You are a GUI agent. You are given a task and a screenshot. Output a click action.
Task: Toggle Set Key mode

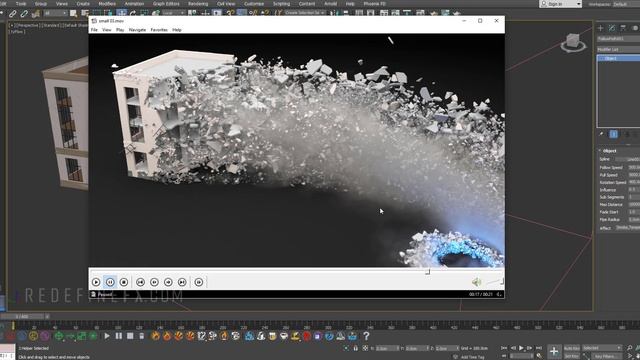click(x=571, y=356)
